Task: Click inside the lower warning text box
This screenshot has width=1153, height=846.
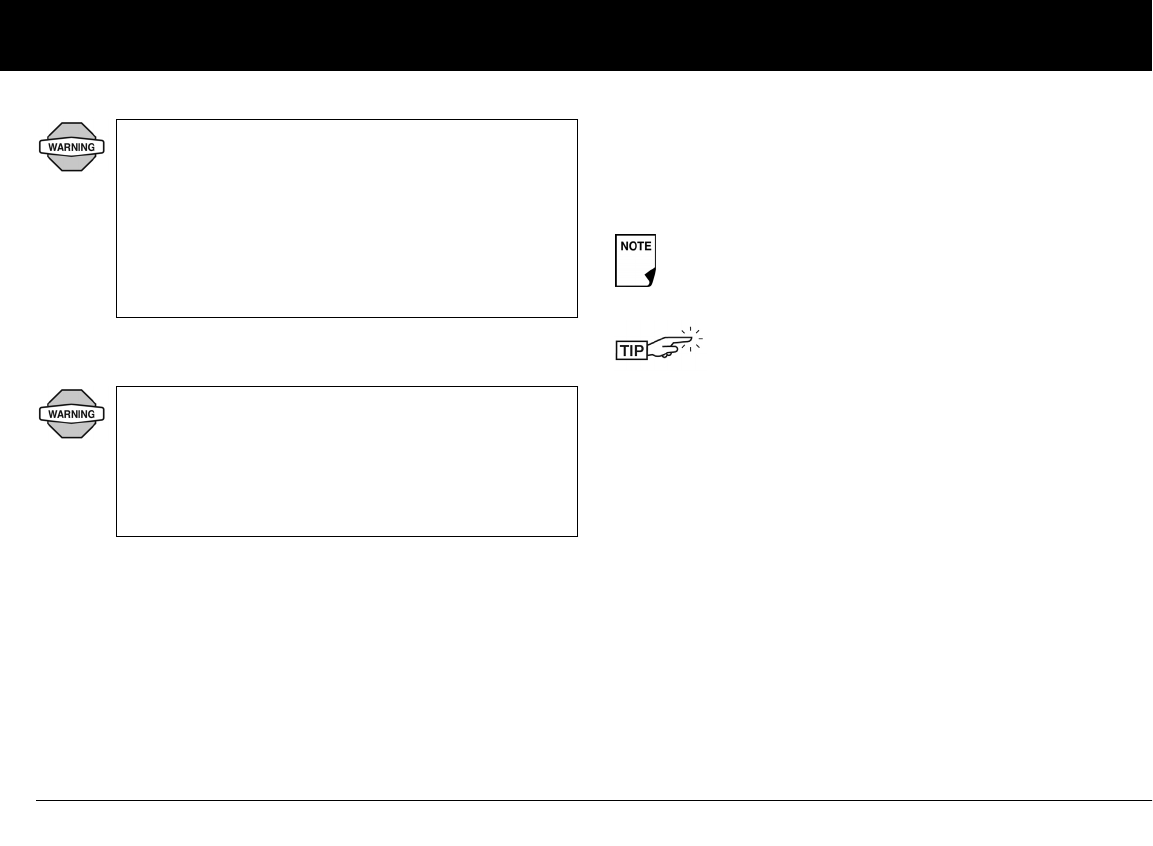Action: pos(347,461)
